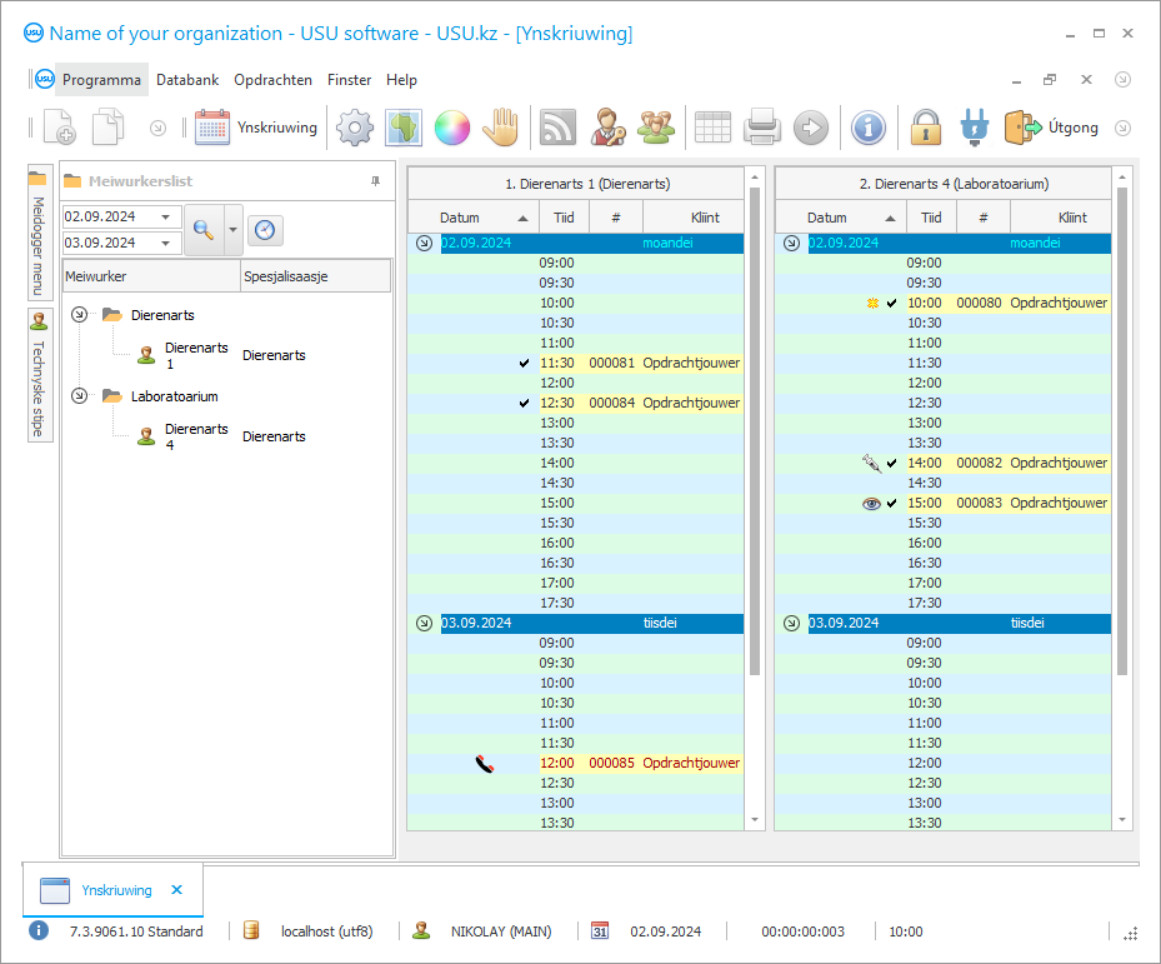This screenshot has width=1161, height=964.
Task: Open the start date 02.09.2024 dropdown
Action: pyautogui.click(x=165, y=217)
